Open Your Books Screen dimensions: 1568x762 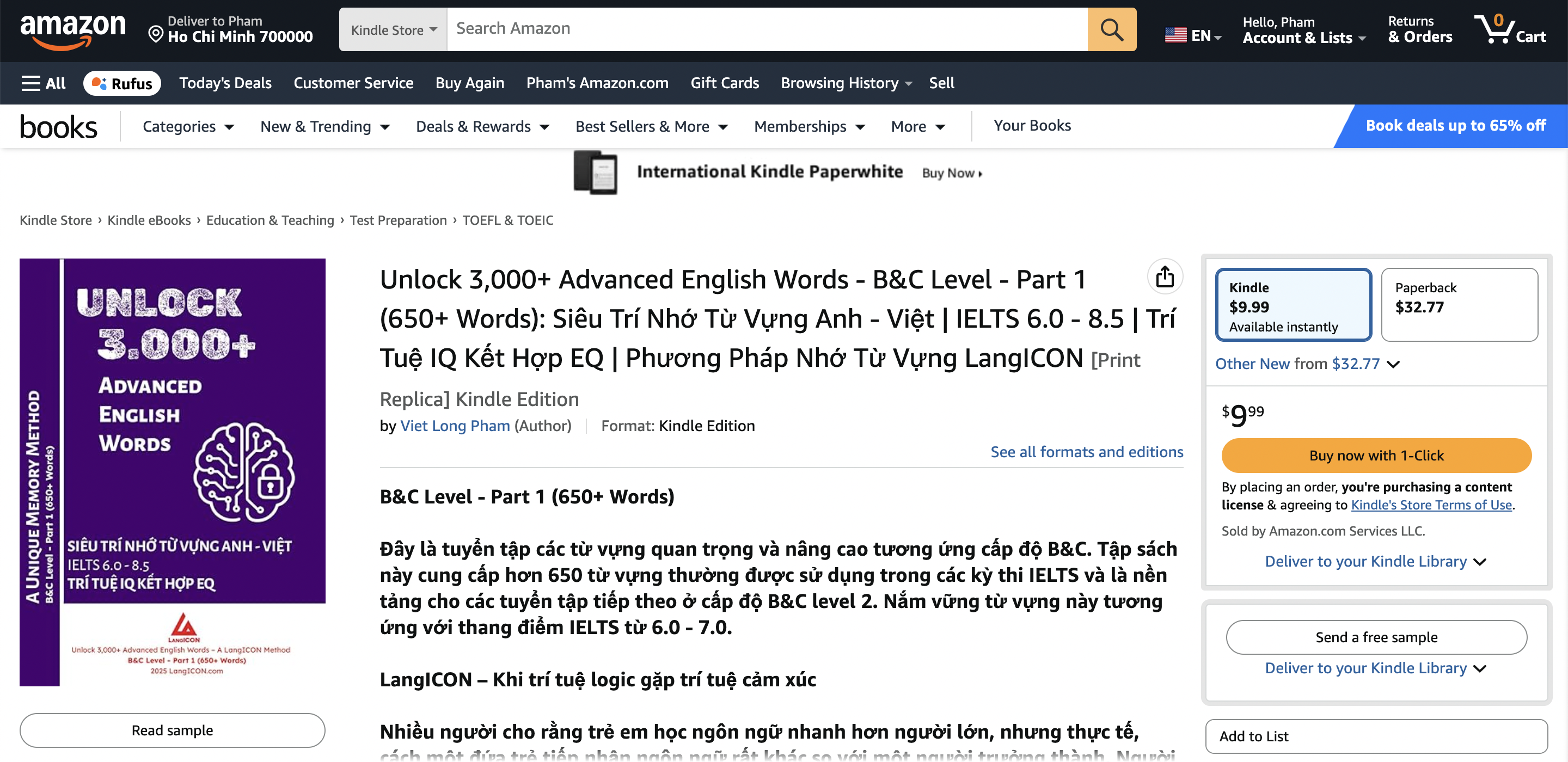1032,125
